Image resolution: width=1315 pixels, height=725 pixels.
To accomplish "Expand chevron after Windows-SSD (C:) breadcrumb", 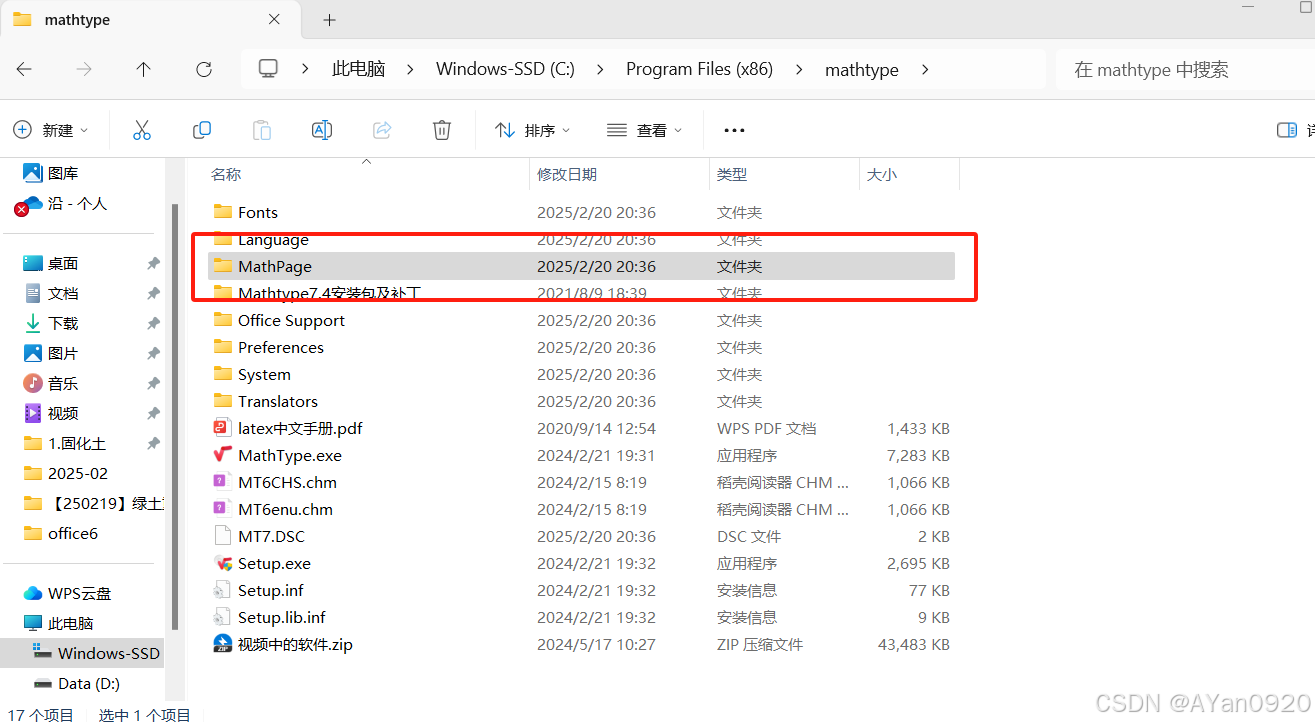I will coord(600,69).
